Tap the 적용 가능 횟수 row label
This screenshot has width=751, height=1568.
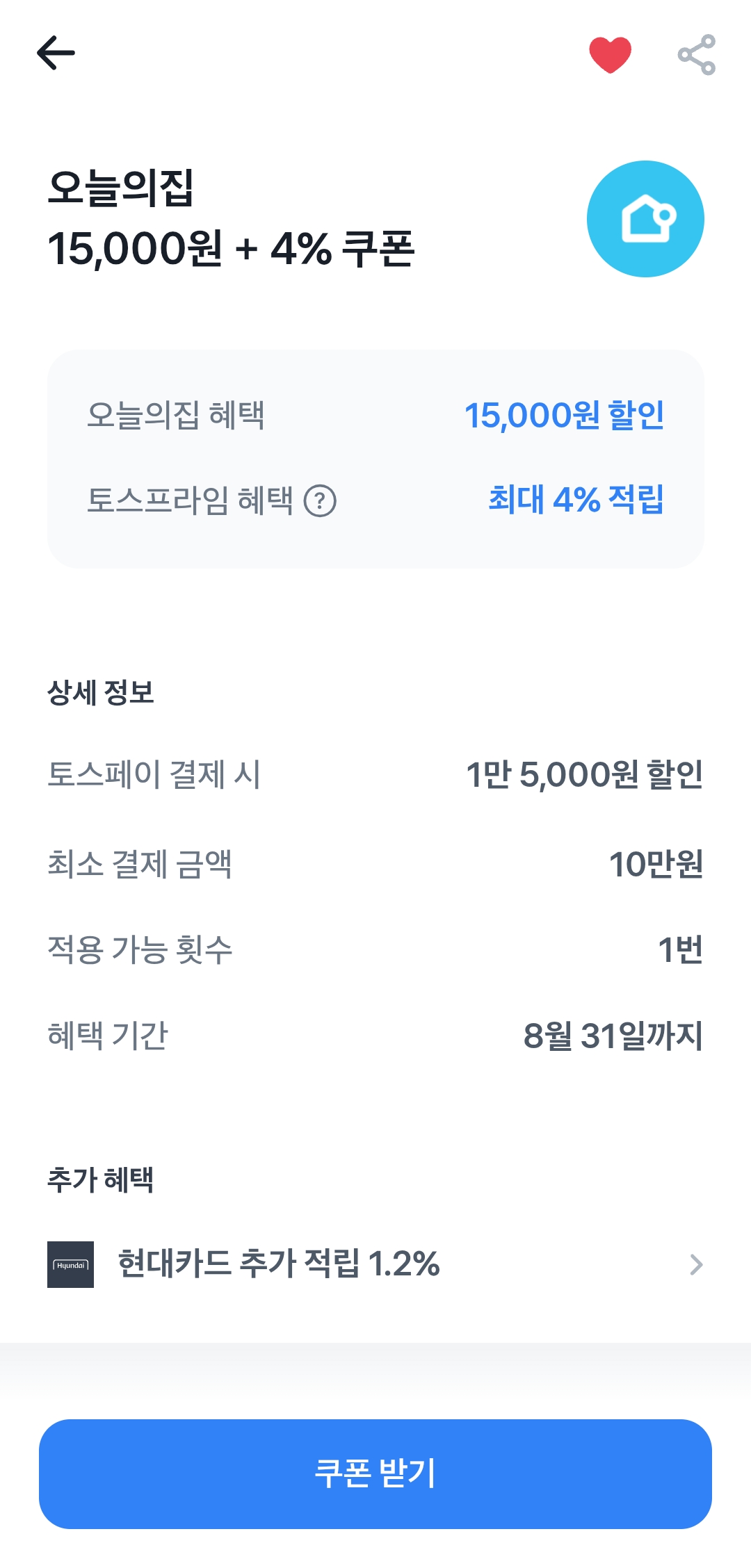tap(140, 950)
